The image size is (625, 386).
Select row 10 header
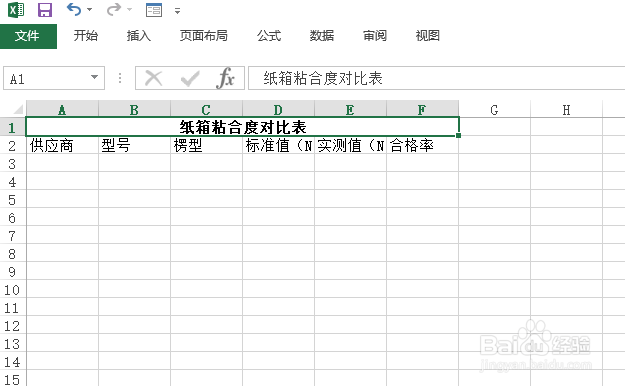click(12, 290)
